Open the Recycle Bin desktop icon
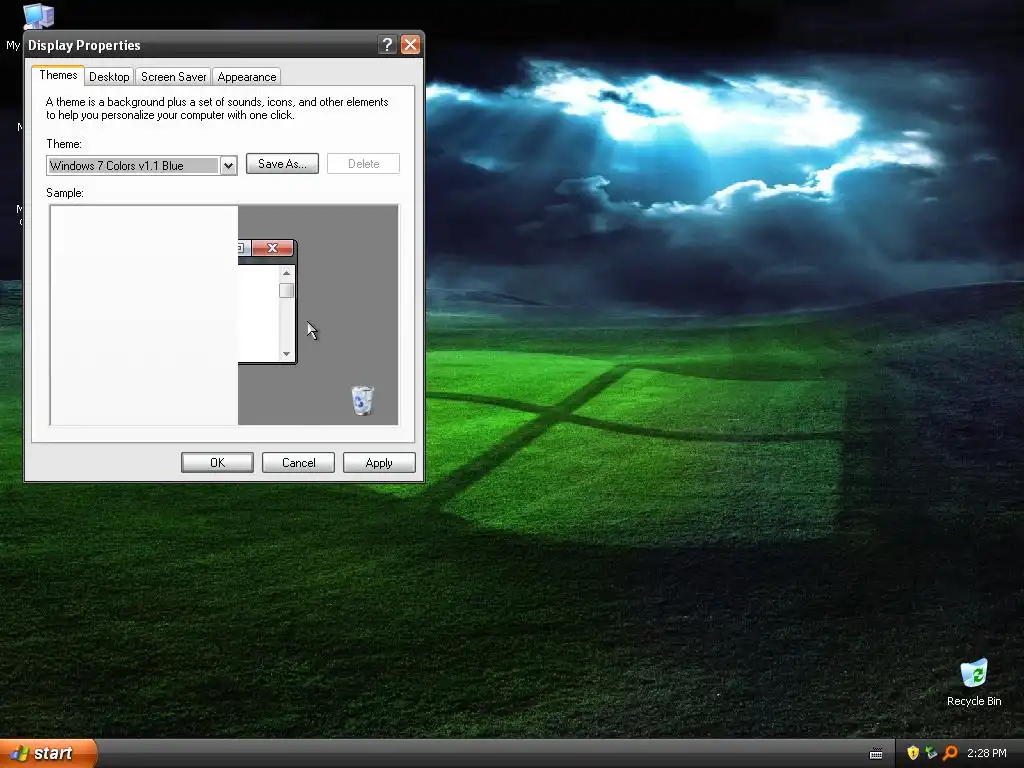This screenshot has height=768, width=1024. tap(974, 682)
